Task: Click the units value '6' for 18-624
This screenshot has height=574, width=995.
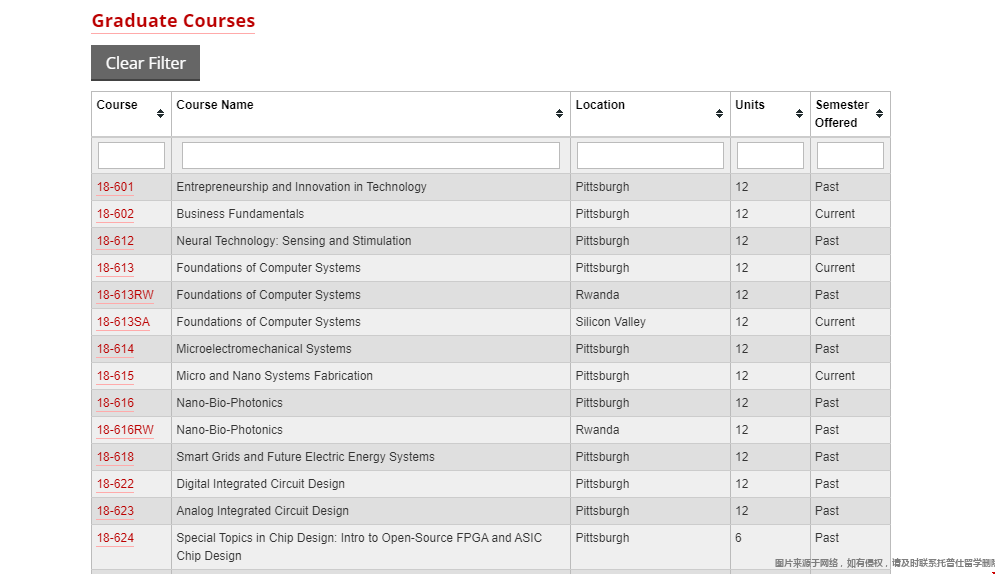Action: (738, 538)
